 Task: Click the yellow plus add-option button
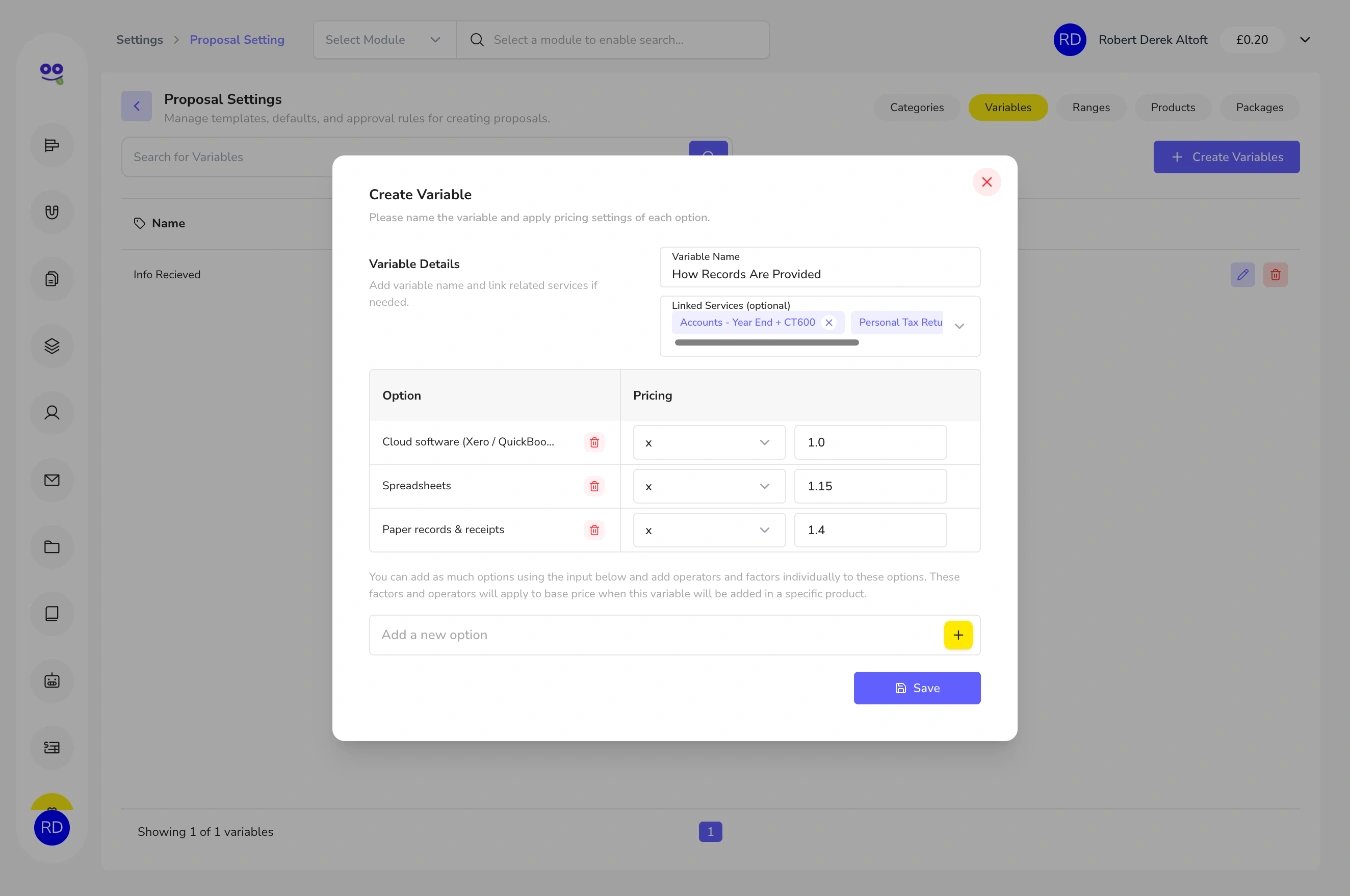(958, 635)
